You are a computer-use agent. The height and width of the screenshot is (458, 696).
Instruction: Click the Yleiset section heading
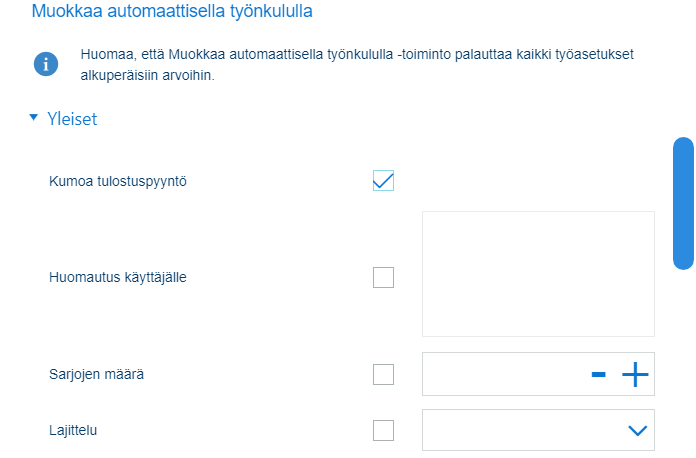pos(72,119)
